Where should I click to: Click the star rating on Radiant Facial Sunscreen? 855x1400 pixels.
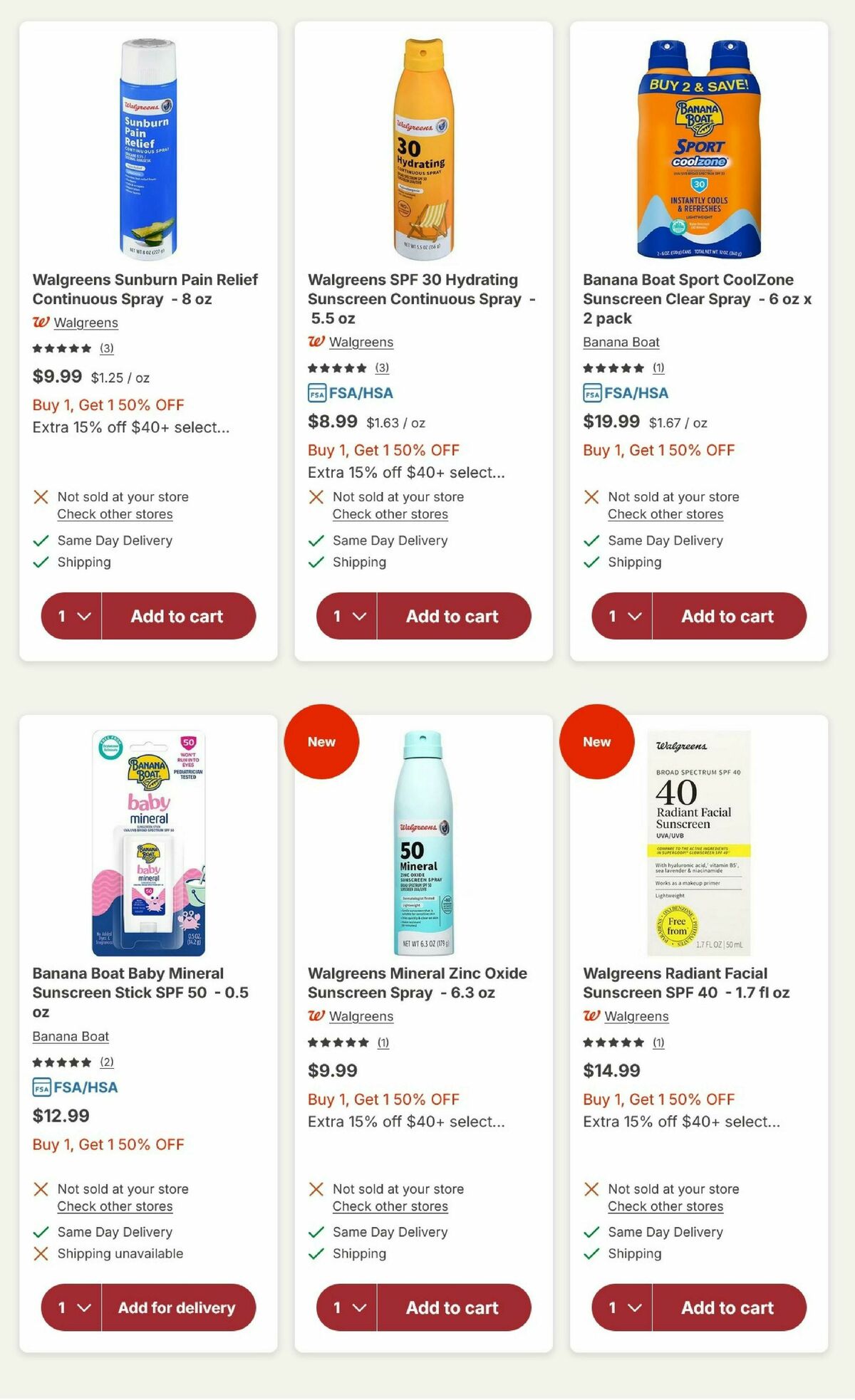[x=613, y=1042]
